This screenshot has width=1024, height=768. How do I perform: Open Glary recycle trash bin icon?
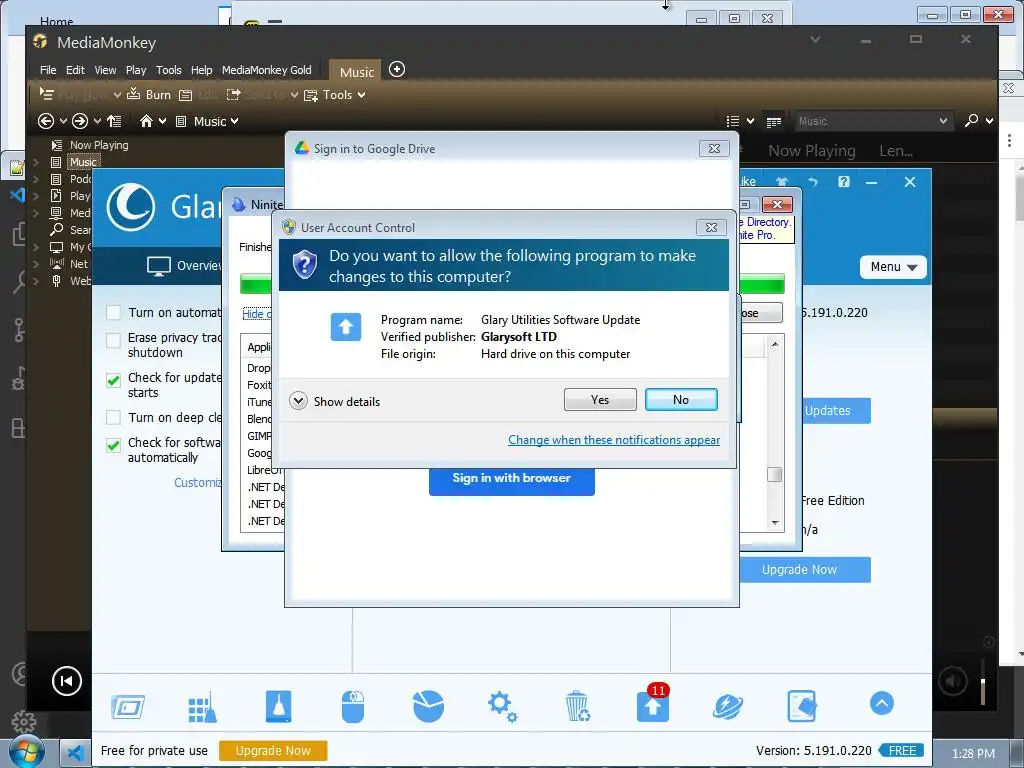click(578, 707)
